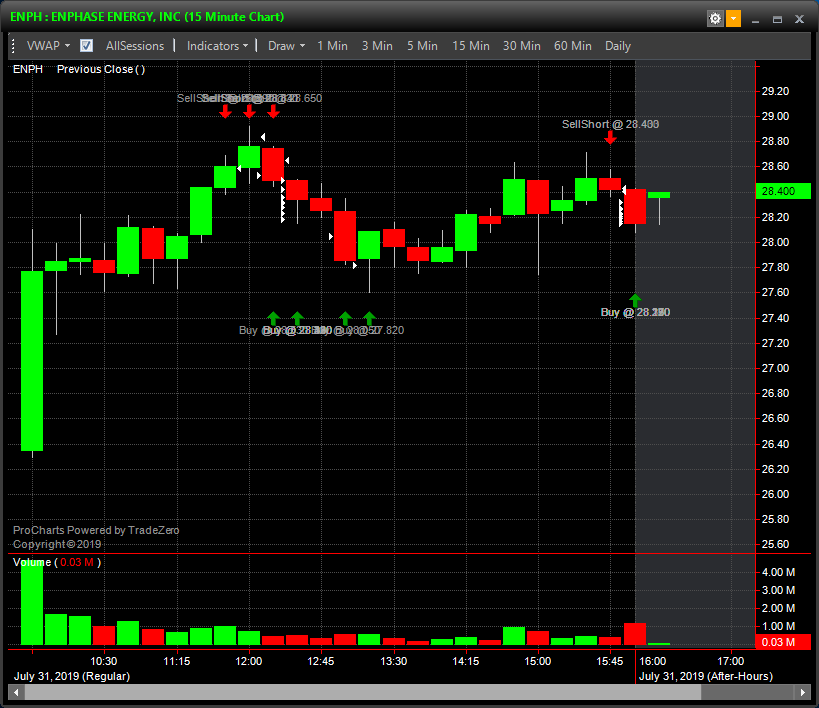Screen dimensions: 819x708
Task: Click the green Buy arrow near 16:00
Action: point(635,300)
